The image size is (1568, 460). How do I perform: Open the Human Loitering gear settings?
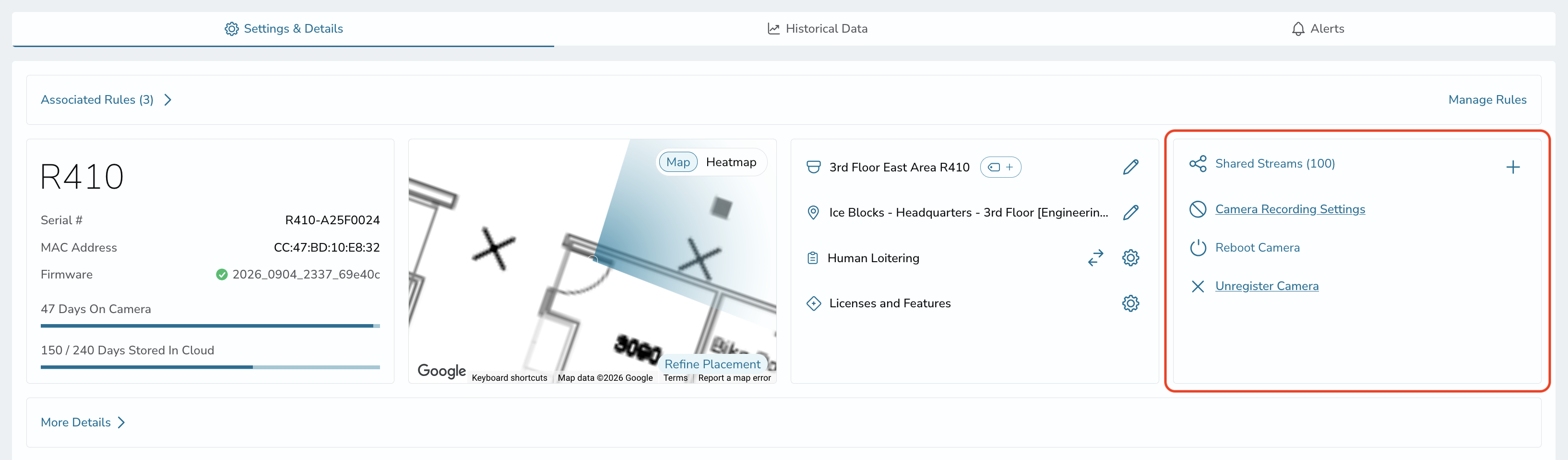pos(1130,258)
